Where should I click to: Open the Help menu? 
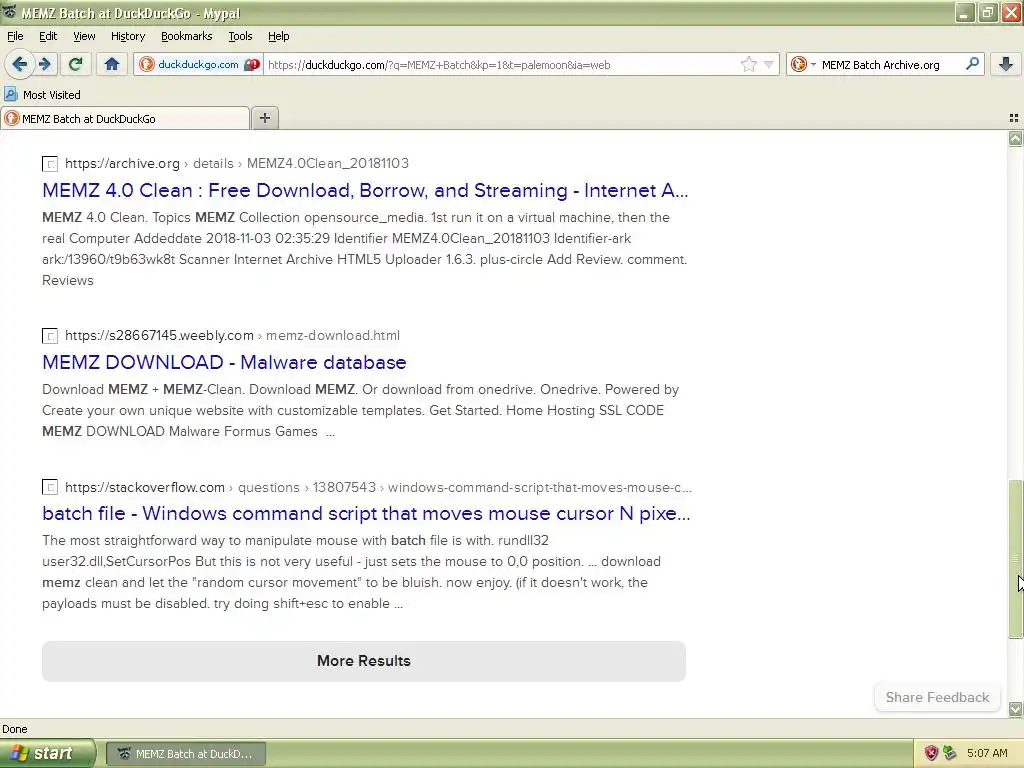pyautogui.click(x=278, y=36)
